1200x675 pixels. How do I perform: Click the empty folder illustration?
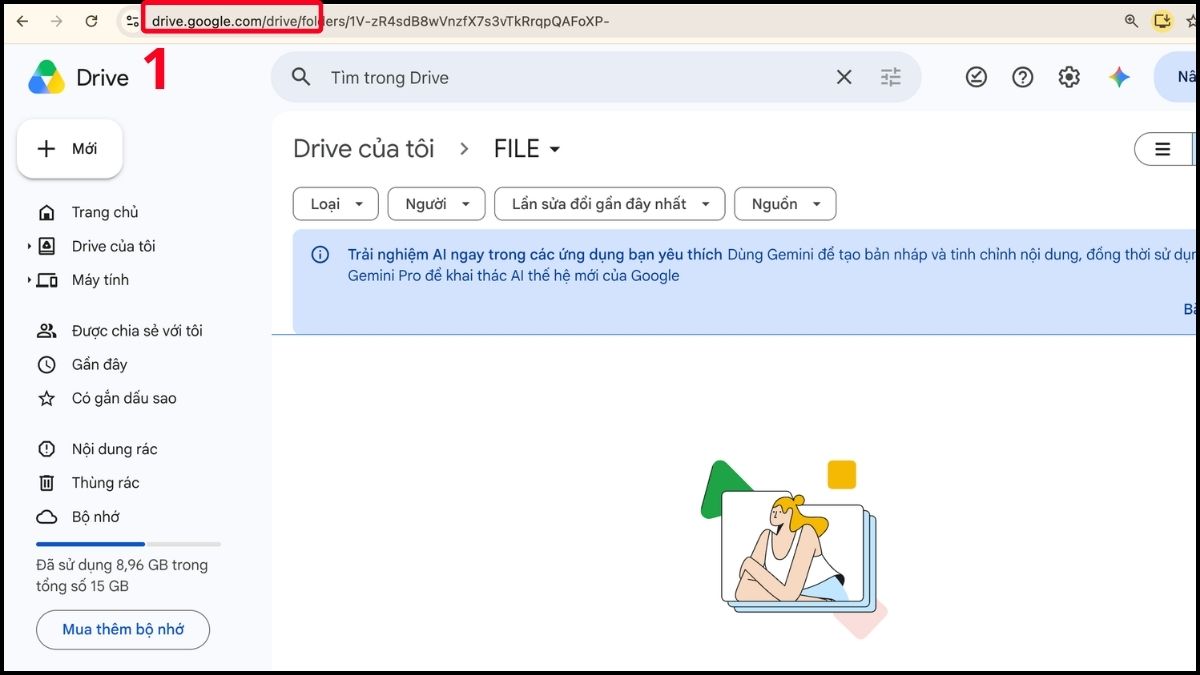pyautogui.click(x=792, y=549)
